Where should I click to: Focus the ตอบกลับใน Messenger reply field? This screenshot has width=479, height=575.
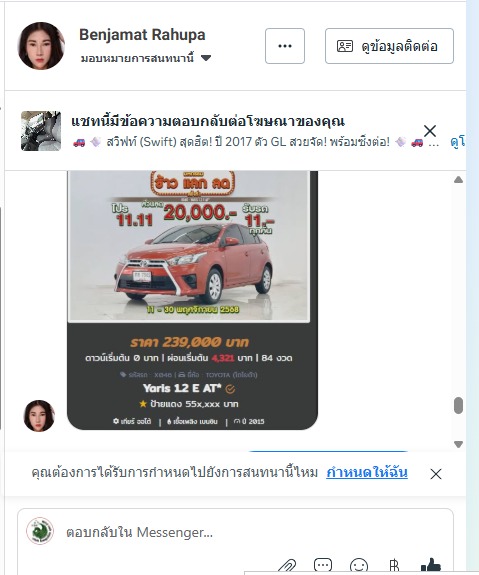(253, 532)
